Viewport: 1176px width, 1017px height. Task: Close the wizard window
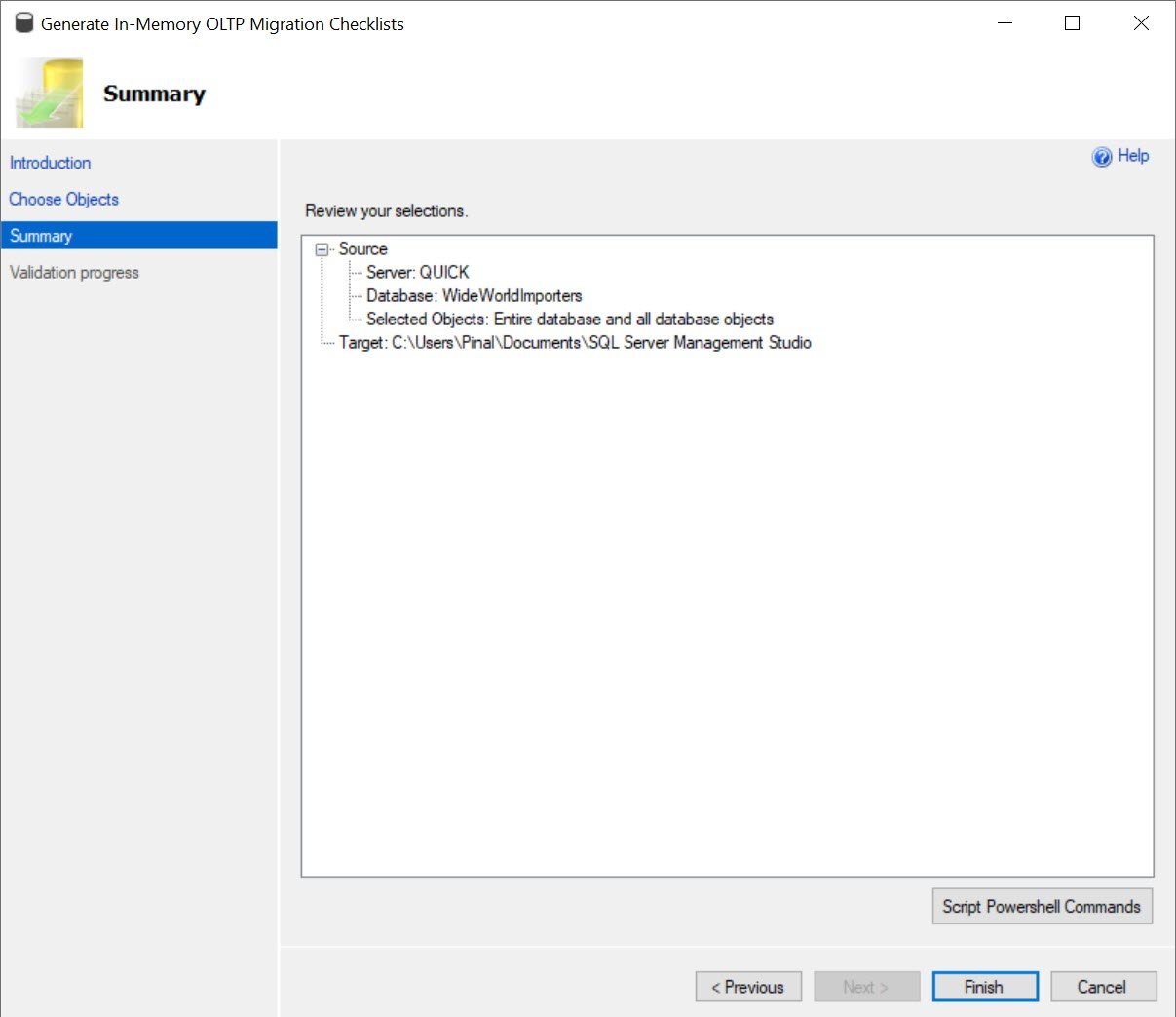tap(1141, 23)
